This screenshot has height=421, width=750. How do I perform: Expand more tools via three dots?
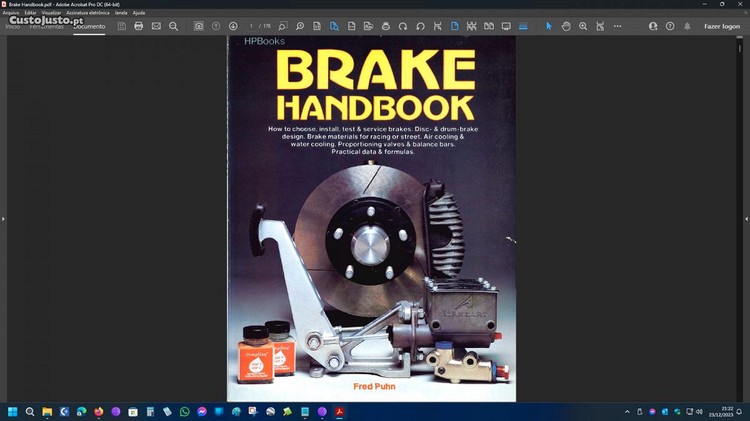617,26
